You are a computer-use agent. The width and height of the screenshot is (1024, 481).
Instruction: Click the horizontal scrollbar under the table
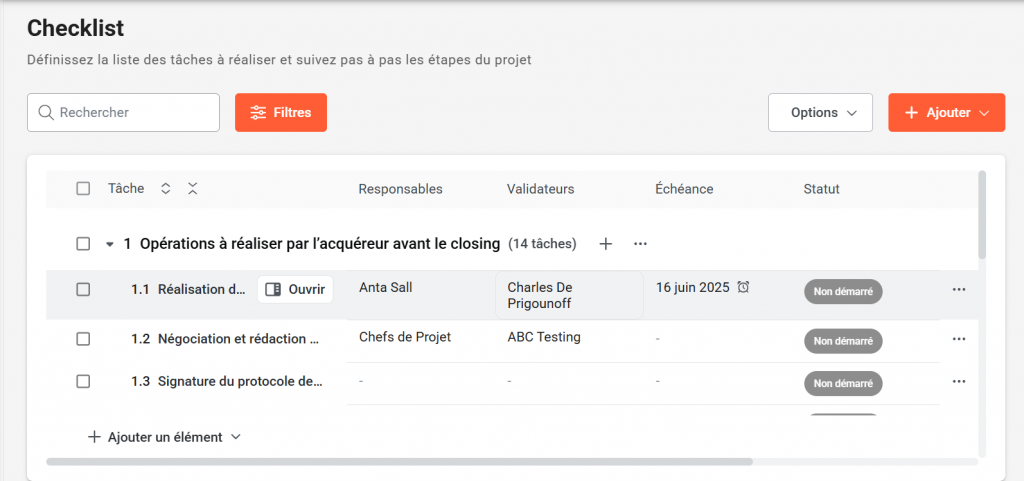[x=400, y=462]
